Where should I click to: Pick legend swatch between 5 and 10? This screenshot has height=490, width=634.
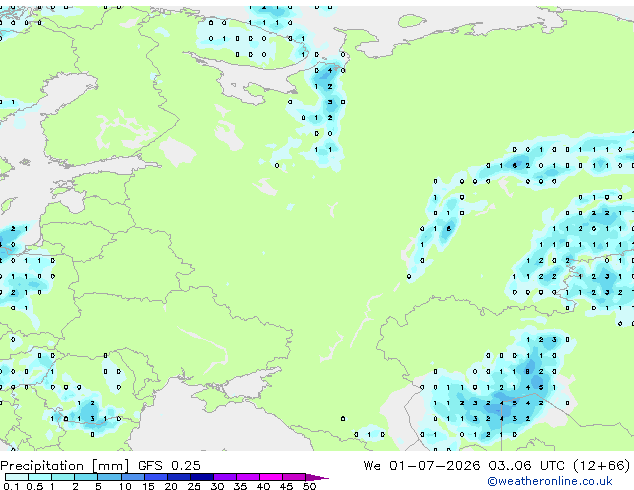pos(109,477)
